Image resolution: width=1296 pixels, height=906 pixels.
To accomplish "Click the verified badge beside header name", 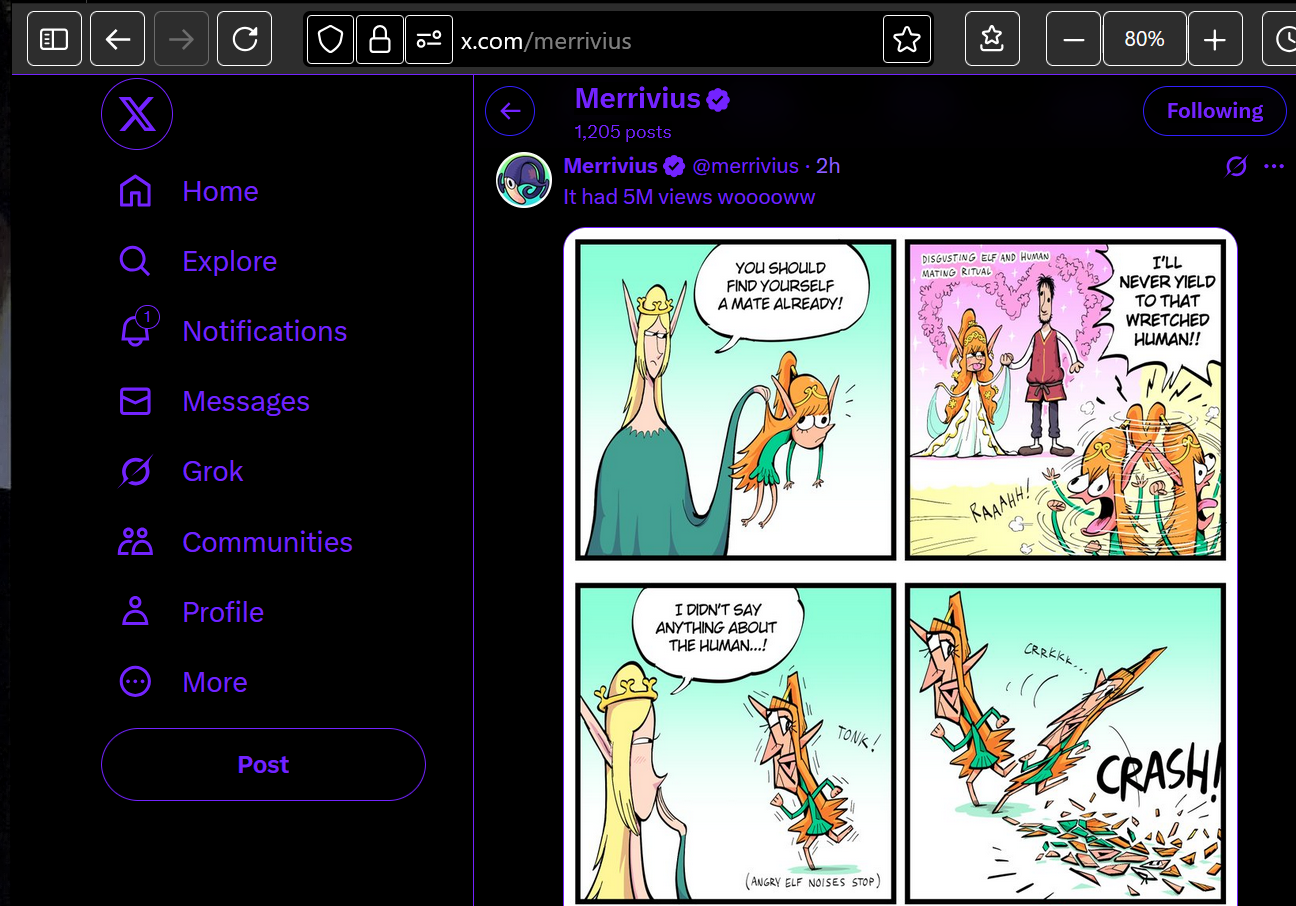I will coord(718,99).
